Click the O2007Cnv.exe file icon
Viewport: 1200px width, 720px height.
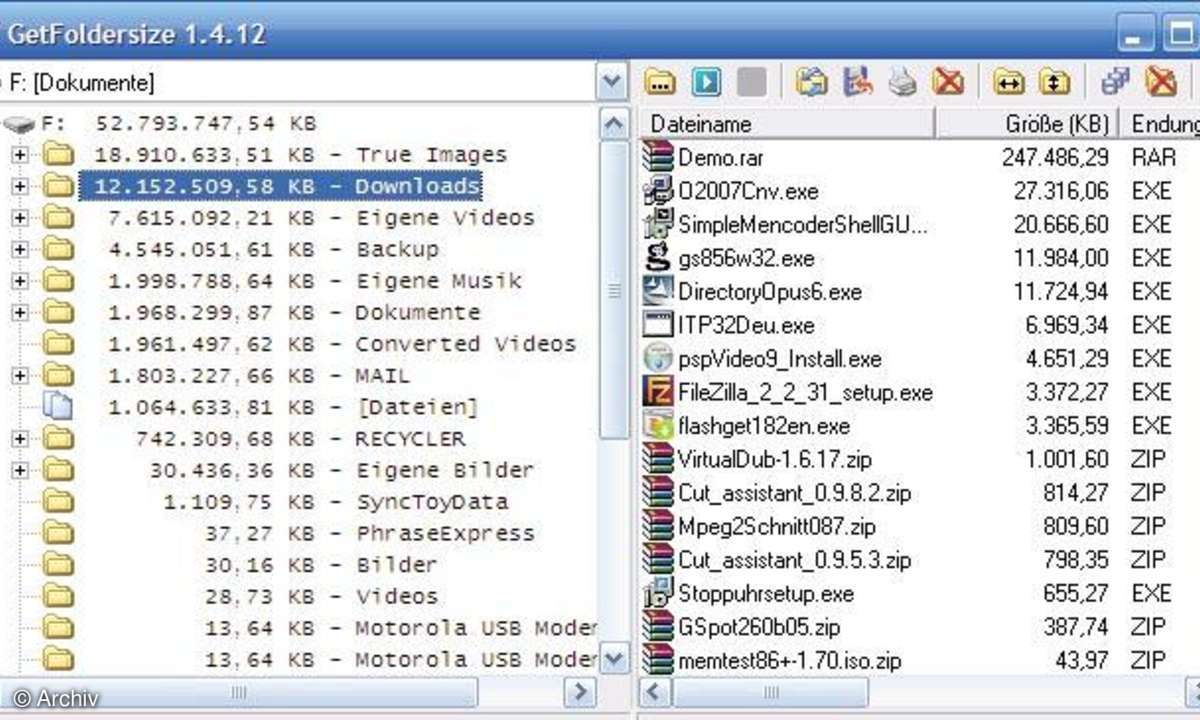coord(658,191)
